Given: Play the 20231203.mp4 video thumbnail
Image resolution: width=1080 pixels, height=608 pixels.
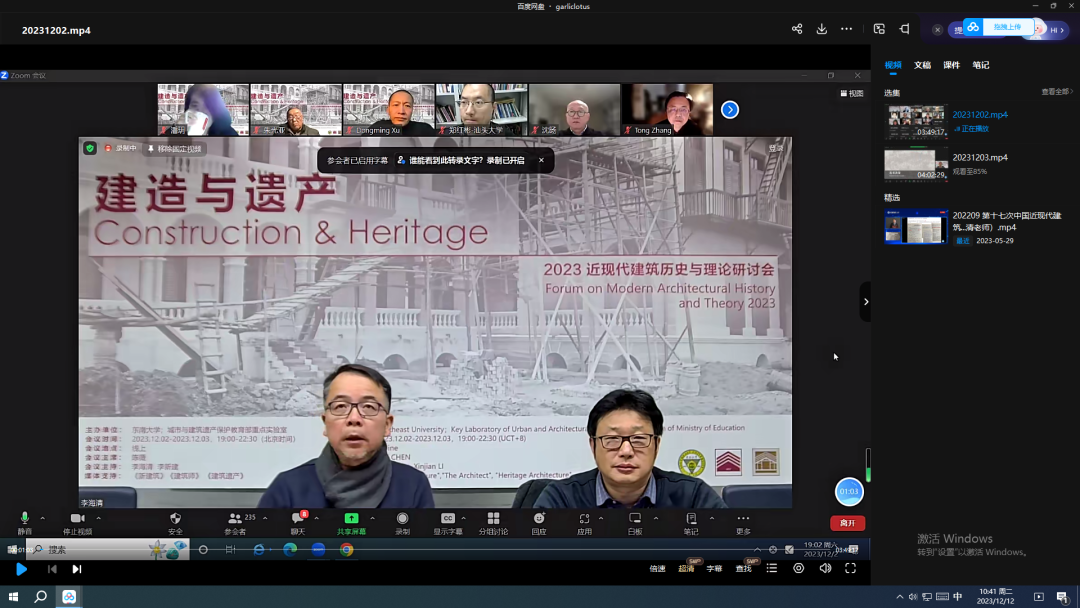Looking at the screenshot, I should point(915,164).
